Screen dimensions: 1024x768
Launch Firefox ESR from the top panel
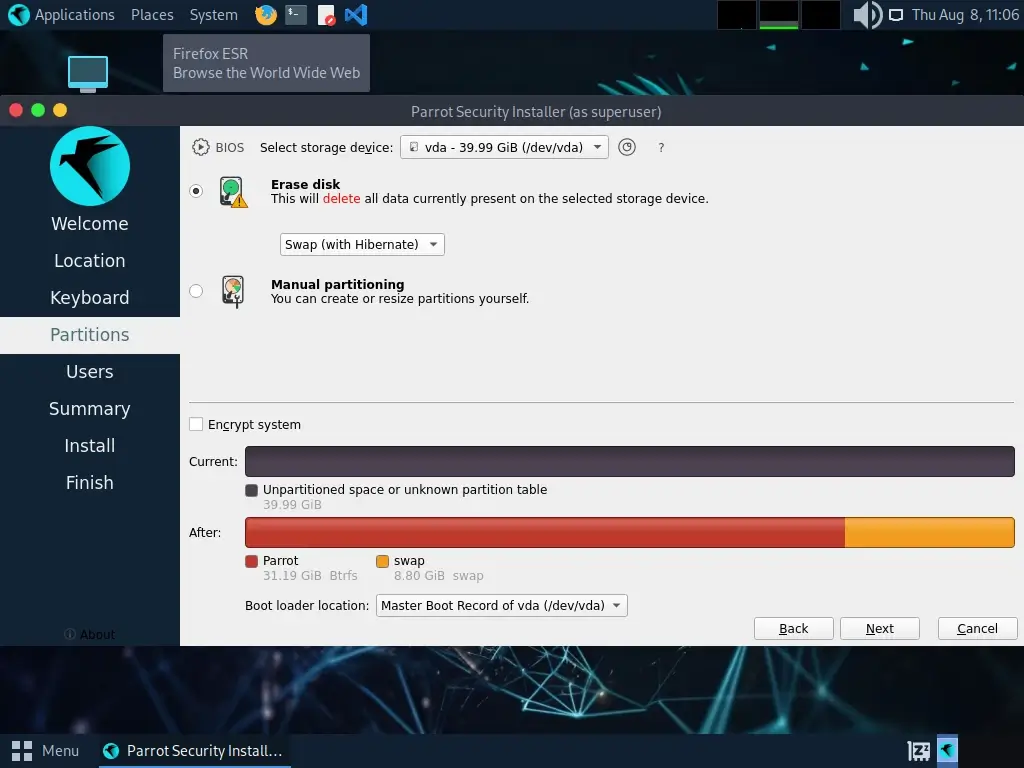pyautogui.click(x=266, y=15)
